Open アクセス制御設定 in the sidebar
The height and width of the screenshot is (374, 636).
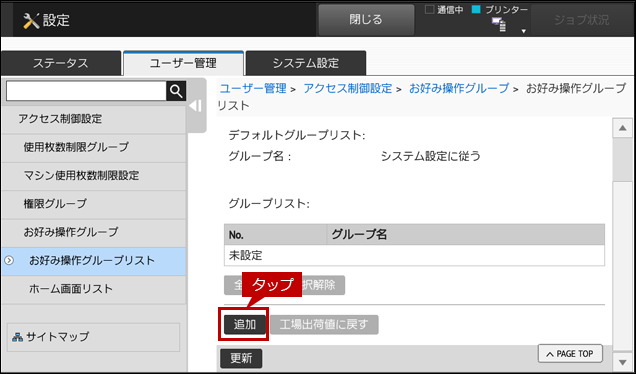click(x=93, y=119)
